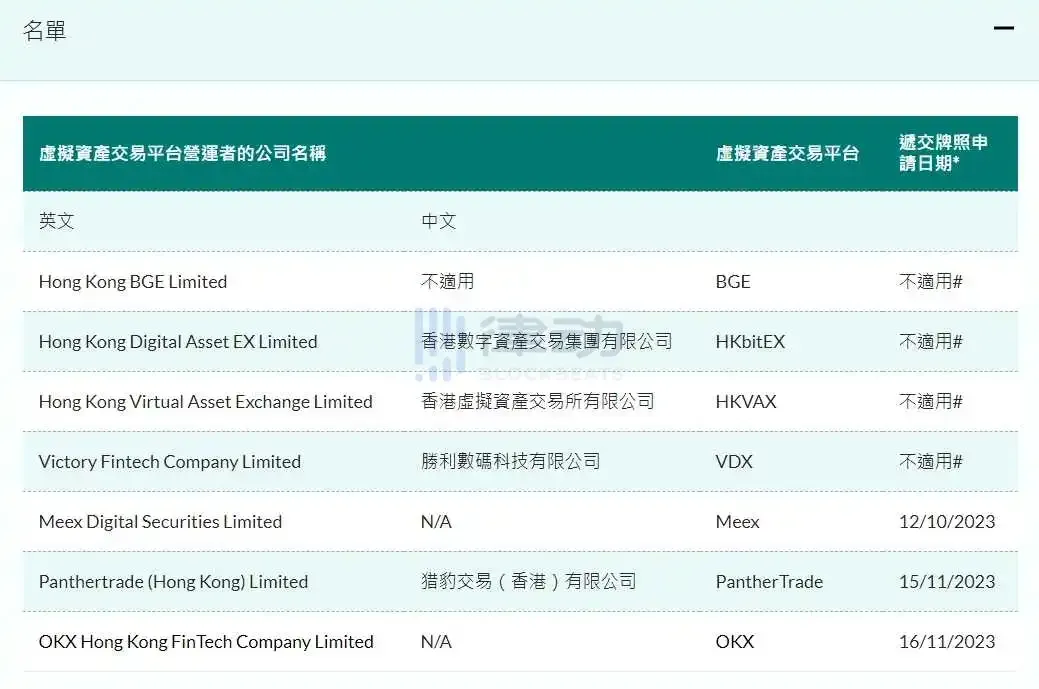Click the 中文 sub-header cell
Viewport: 1039px width, 689px height.
(439, 221)
